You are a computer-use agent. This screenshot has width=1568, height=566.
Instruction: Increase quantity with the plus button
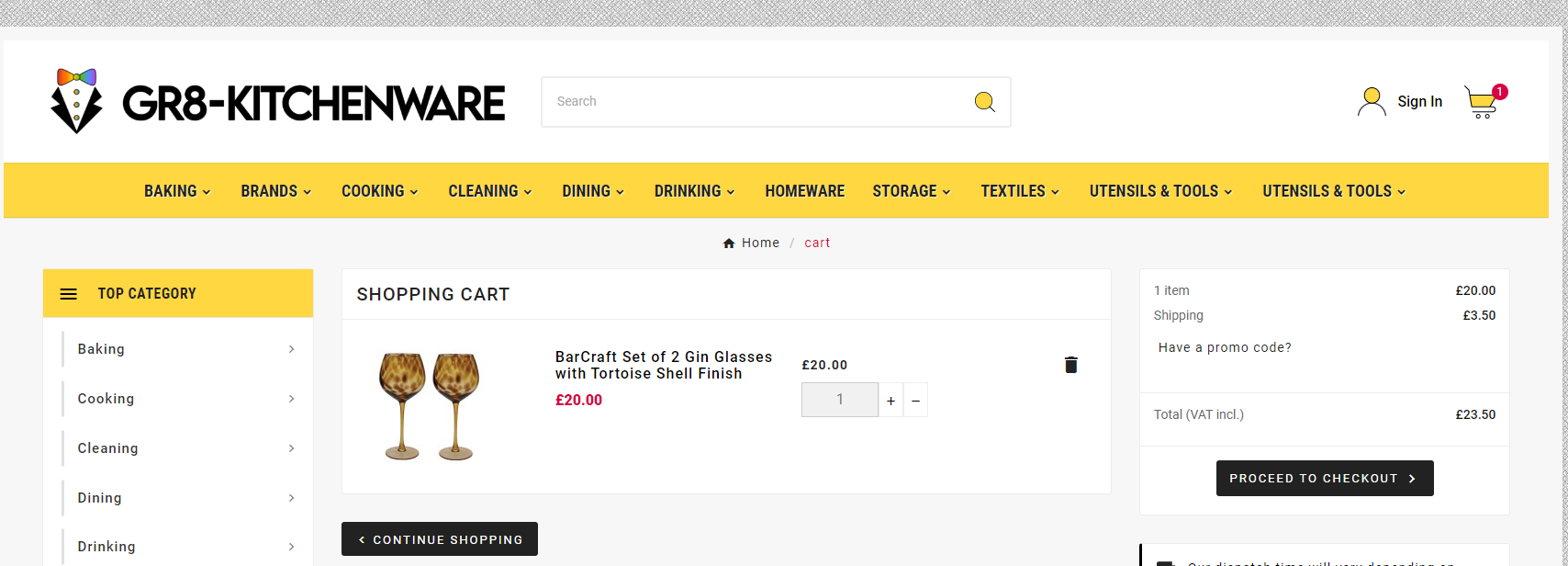(890, 401)
